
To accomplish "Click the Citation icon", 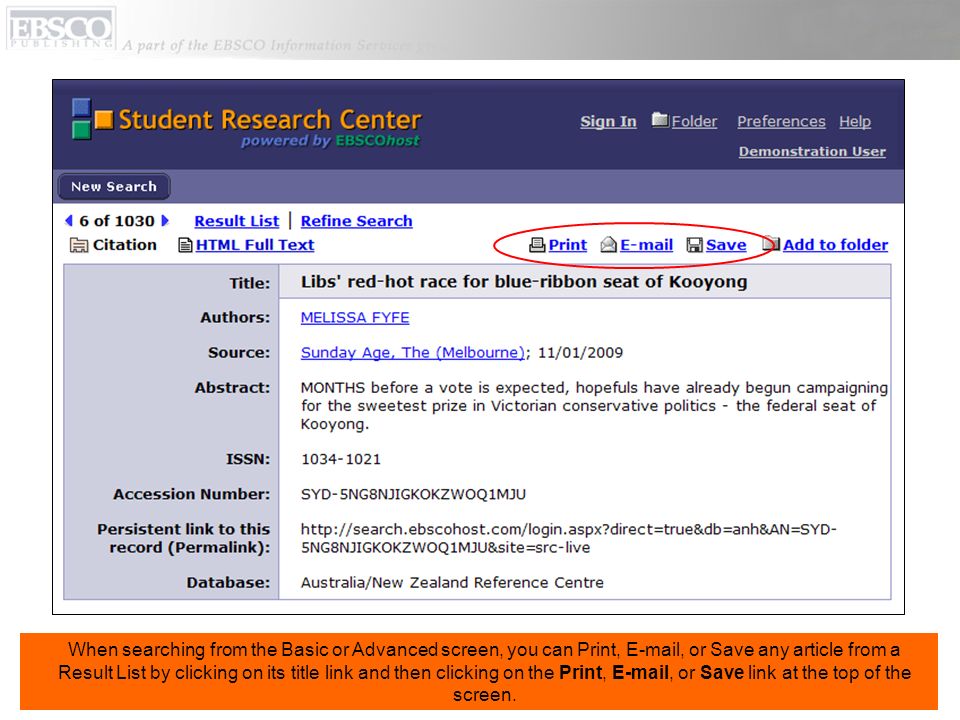I will point(79,246).
